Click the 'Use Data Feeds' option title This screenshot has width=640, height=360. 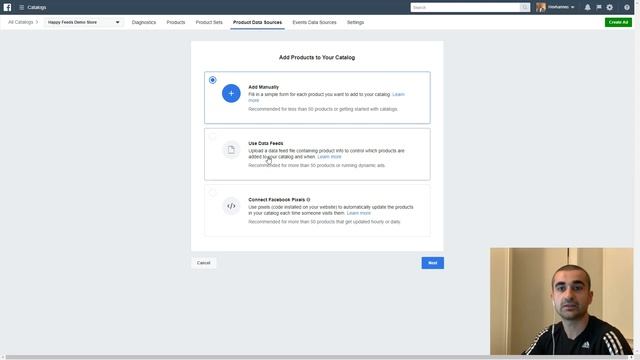click(265, 143)
